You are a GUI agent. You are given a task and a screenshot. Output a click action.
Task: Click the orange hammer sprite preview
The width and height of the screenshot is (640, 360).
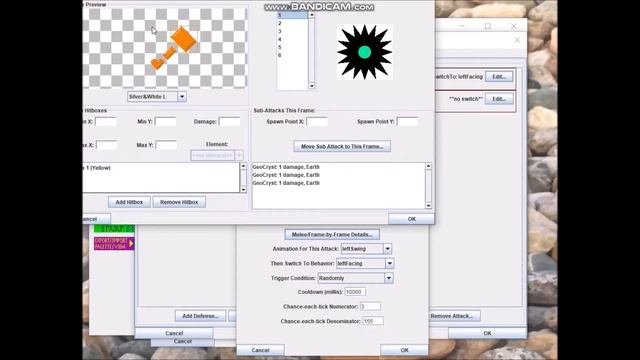174,48
